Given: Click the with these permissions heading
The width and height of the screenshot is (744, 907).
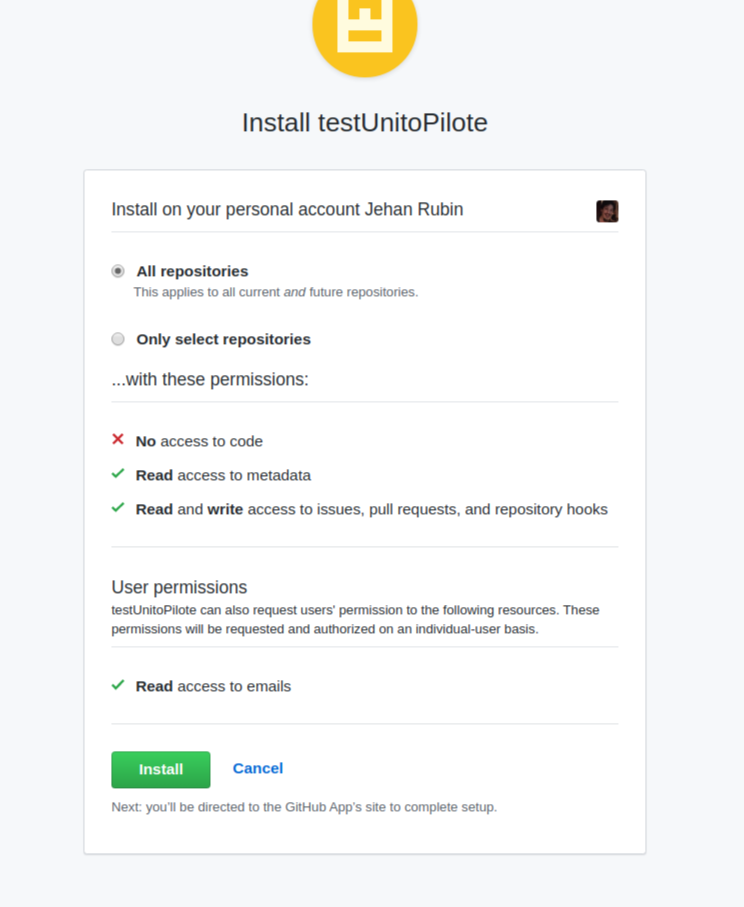Looking at the screenshot, I should [x=210, y=379].
